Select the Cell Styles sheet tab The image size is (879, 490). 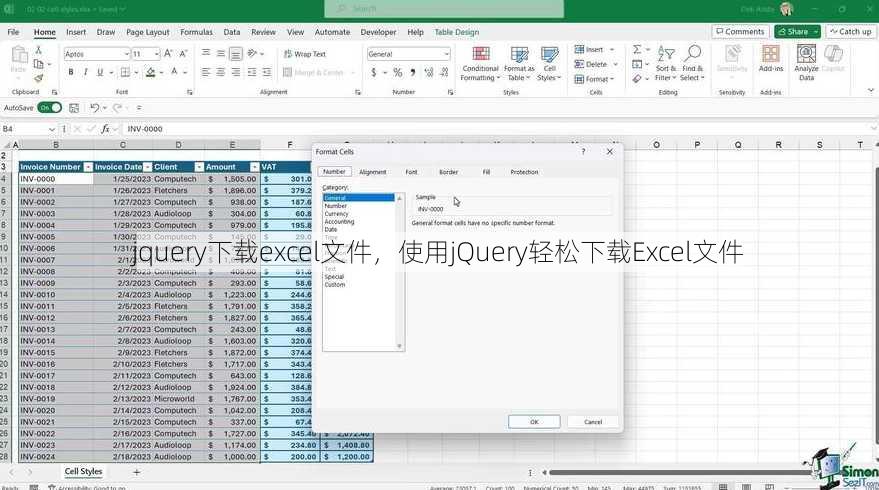point(83,471)
